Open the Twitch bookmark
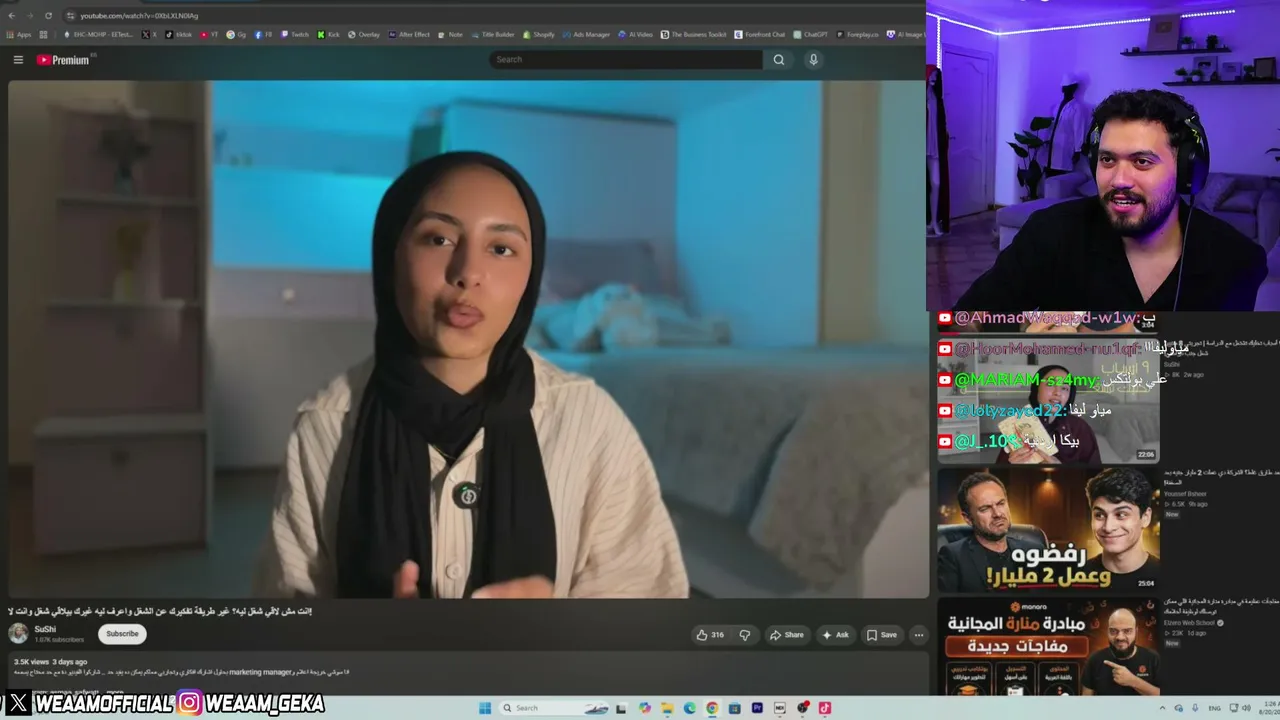The image size is (1280, 720). tap(295, 35)
